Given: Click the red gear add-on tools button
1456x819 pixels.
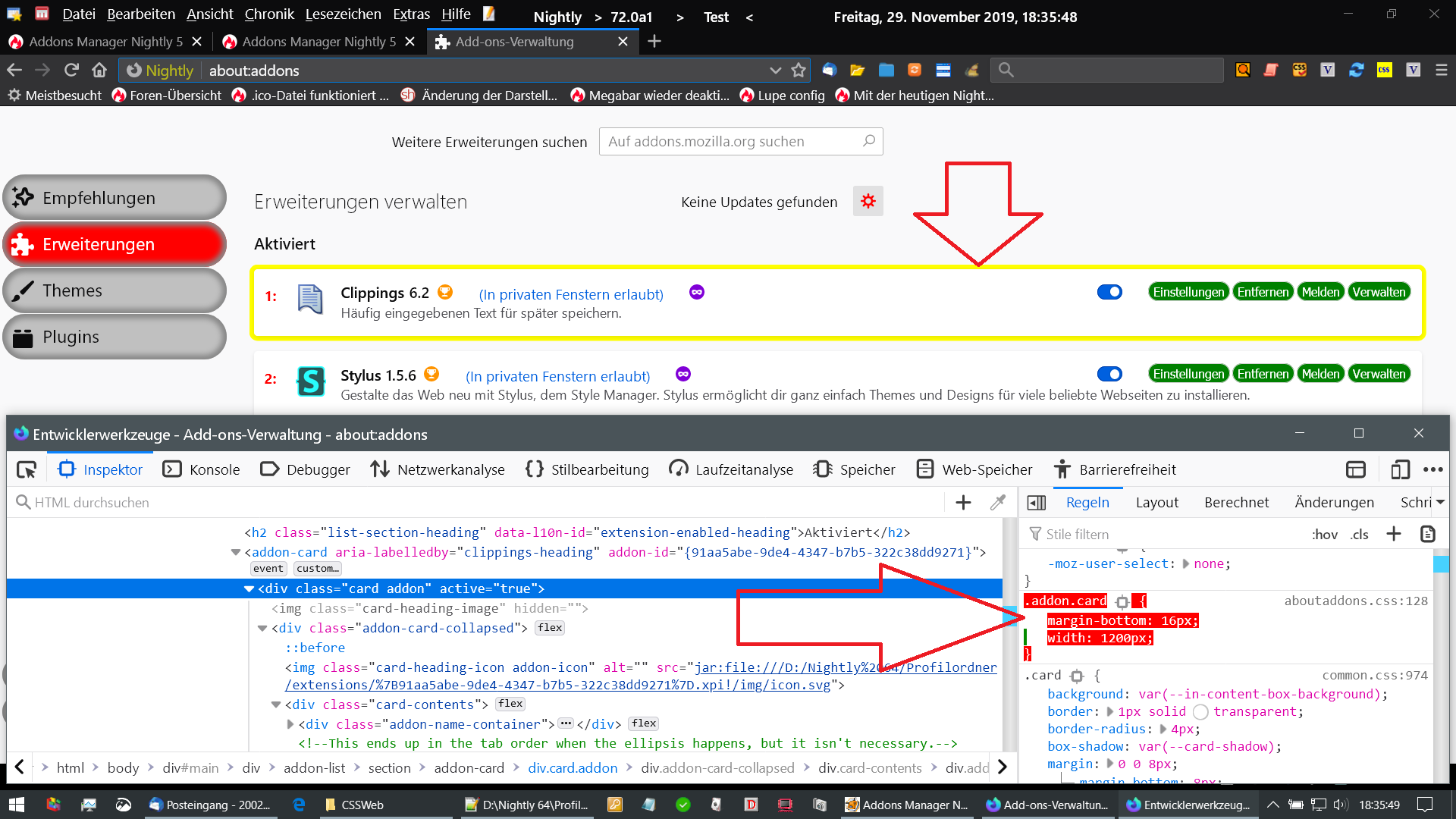Looking at the screenshot, I should 868,202.
